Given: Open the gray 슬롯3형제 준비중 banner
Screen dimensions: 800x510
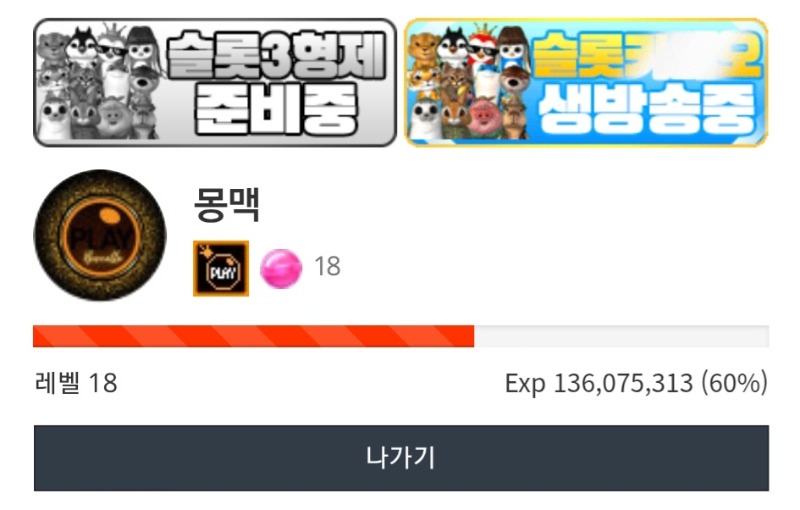Looking at the screenshot, I should (x=215, y=83).
